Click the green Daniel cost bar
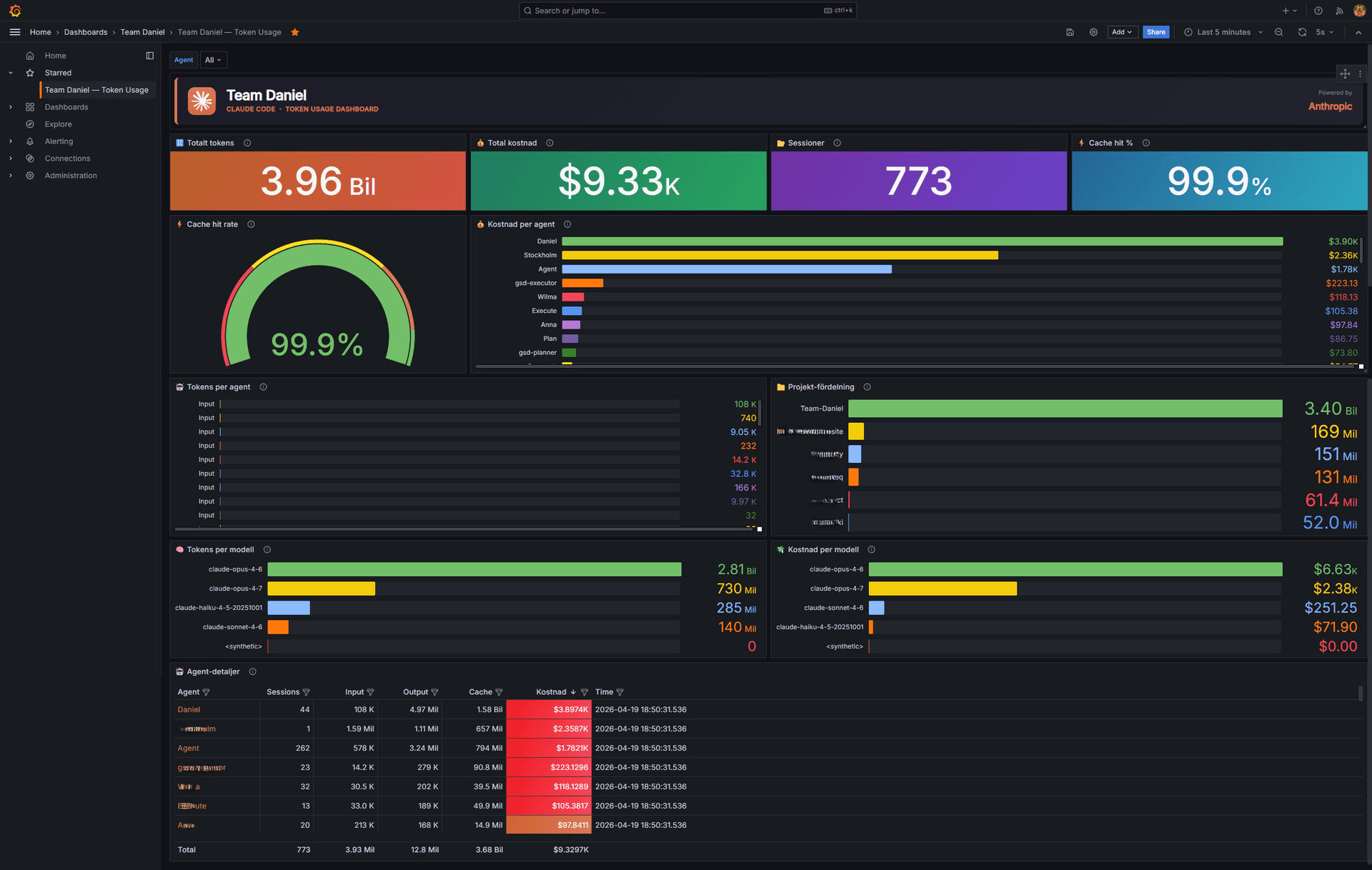Image resolution: width=1372 pixels, height=870 pixels. 922,241
